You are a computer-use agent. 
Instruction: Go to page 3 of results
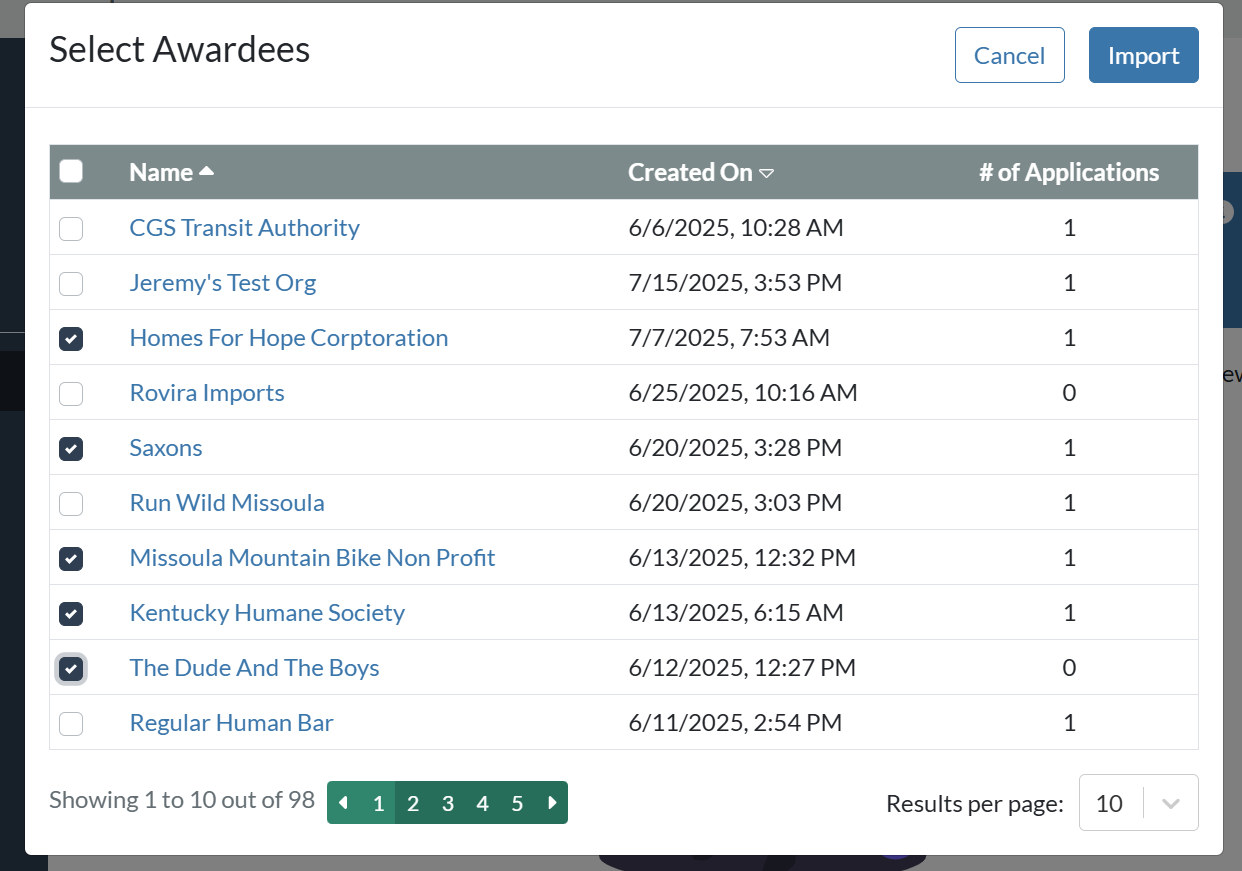(448, 803)
